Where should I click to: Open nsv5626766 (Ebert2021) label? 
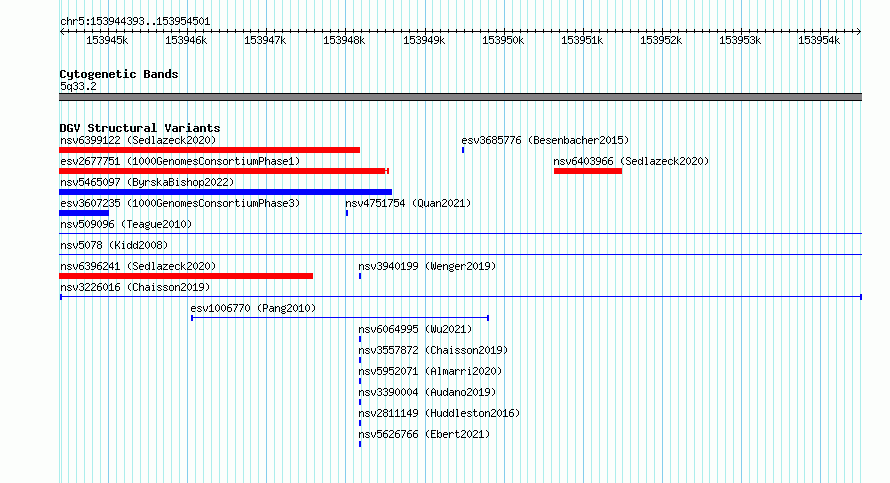(424, 434)
